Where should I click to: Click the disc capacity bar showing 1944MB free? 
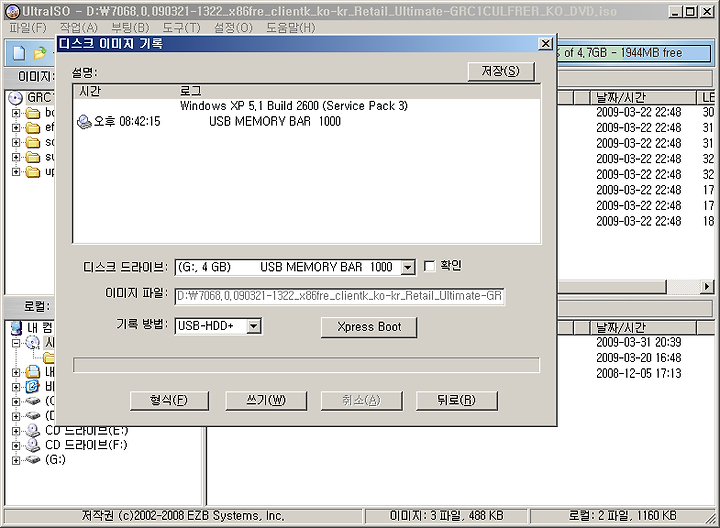click(634, 53)
